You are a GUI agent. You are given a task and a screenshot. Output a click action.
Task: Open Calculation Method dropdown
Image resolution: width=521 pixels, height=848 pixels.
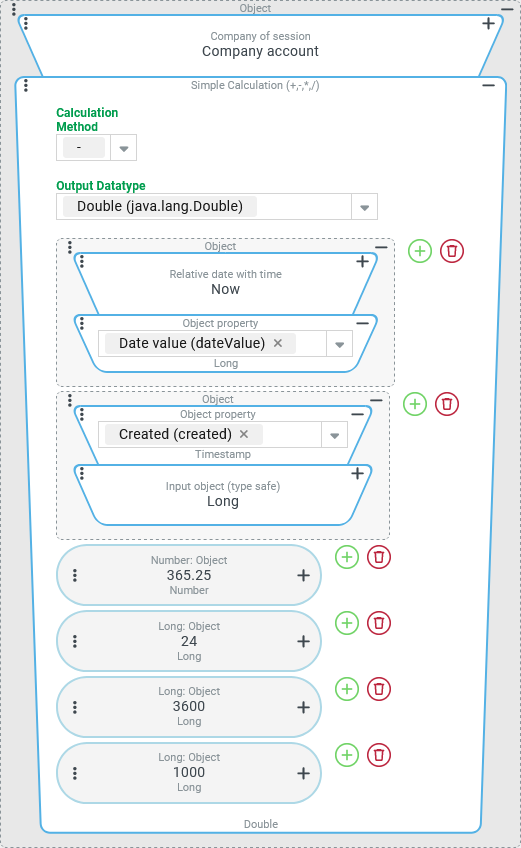click(x=123, y=148)
